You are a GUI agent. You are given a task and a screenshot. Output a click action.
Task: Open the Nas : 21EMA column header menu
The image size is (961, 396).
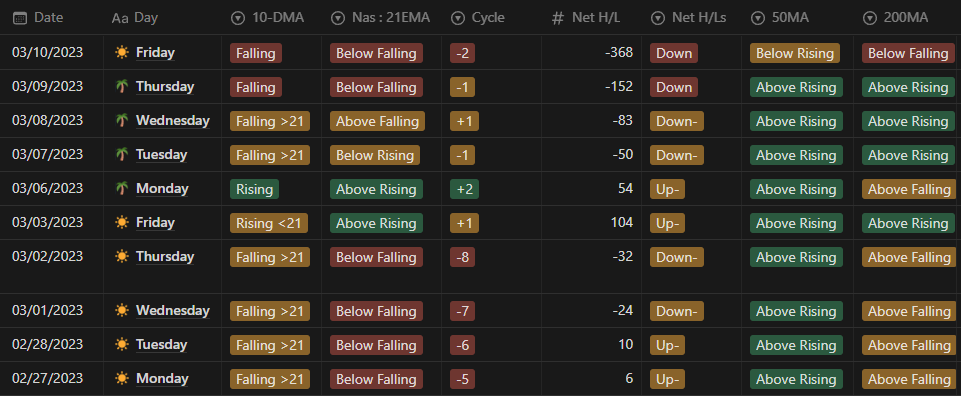tap(381, 18)
